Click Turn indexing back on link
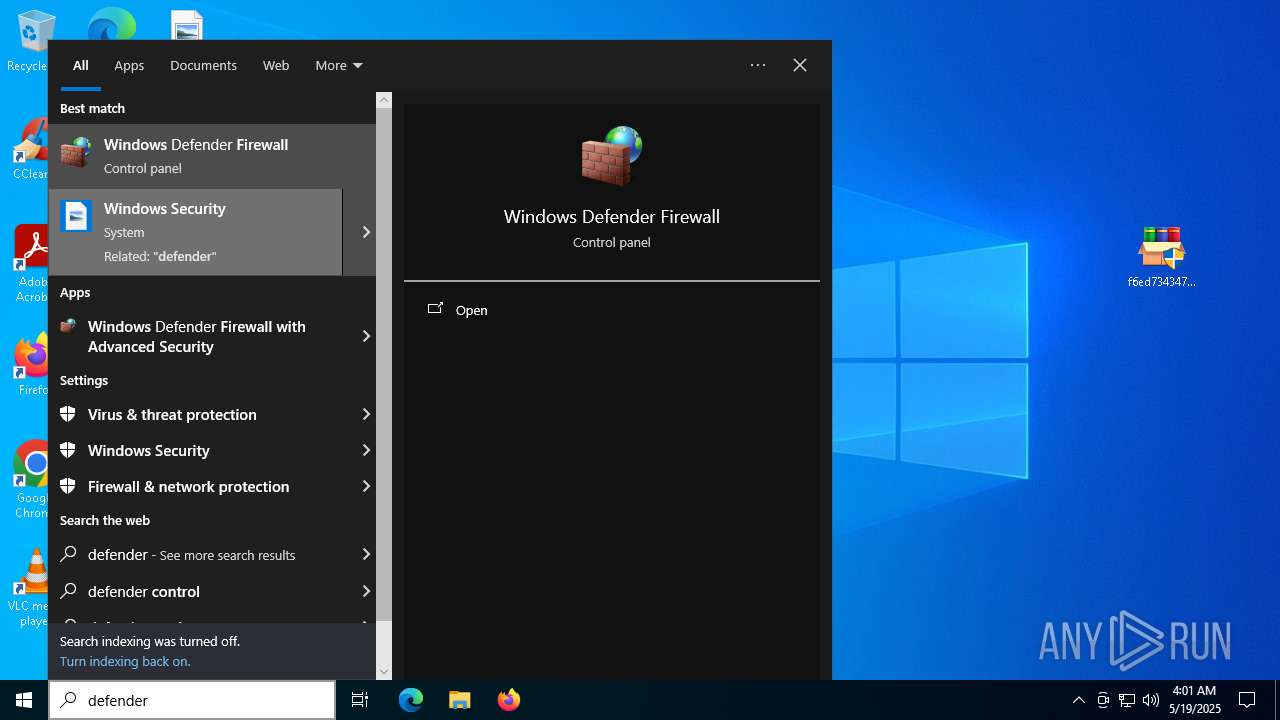 coord(125,661)
